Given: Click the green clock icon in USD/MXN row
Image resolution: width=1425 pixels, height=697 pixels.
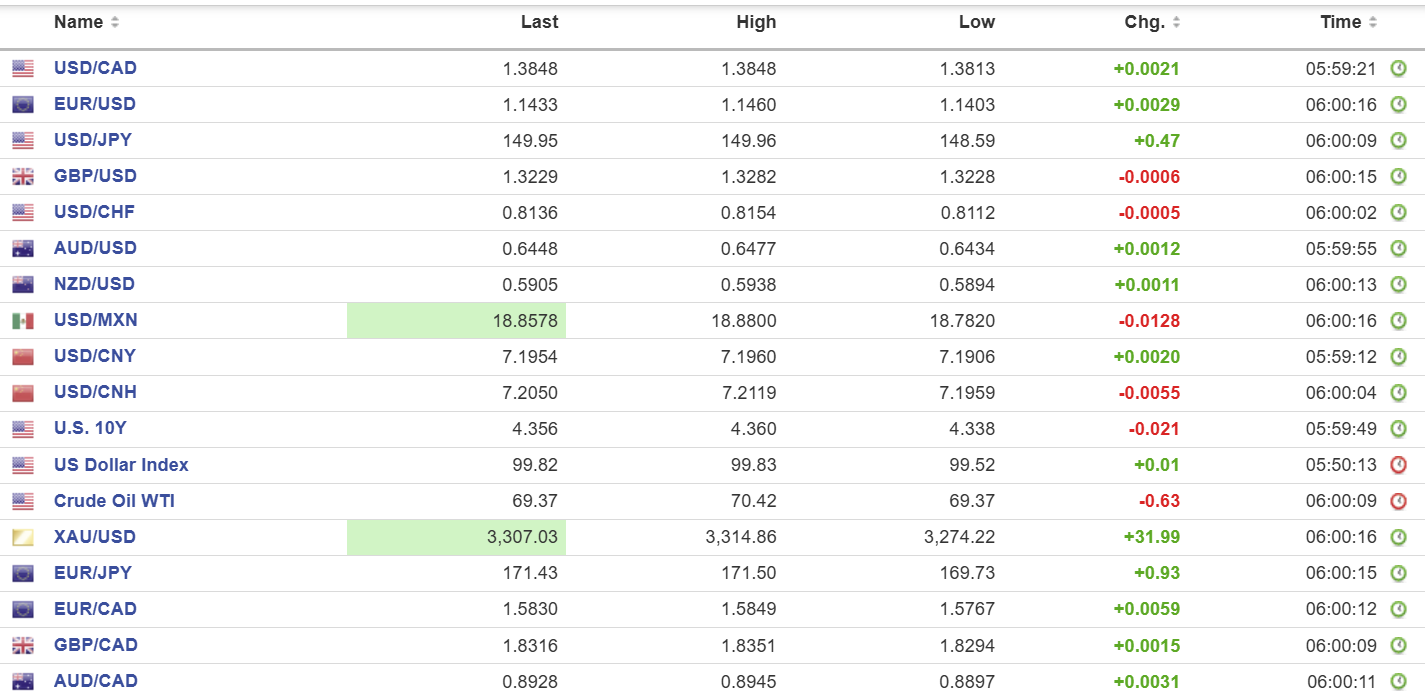Looking at the screenshot, I should click(x=1399, y=321).
